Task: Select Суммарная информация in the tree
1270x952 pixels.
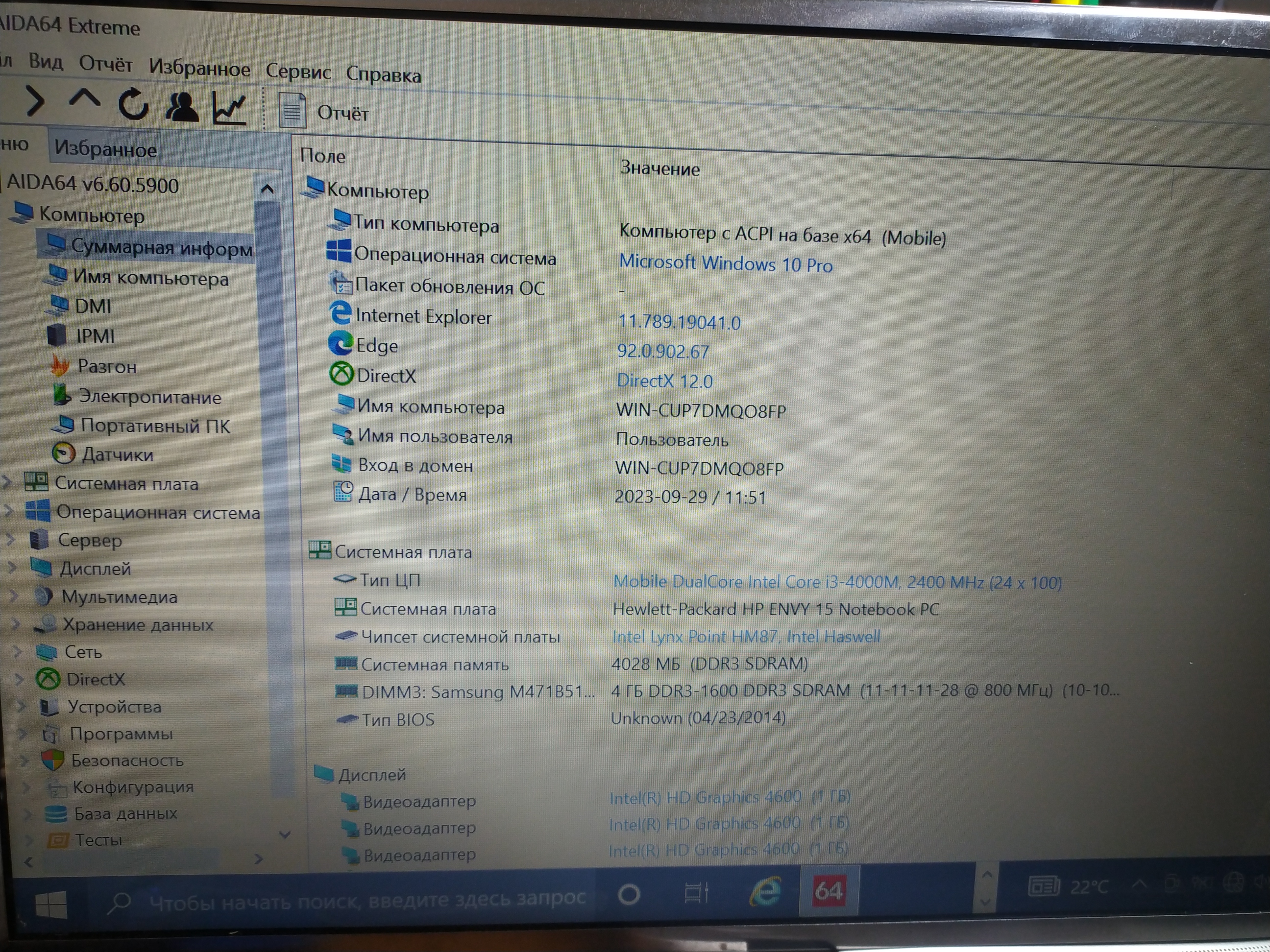Action: point(147,247)
